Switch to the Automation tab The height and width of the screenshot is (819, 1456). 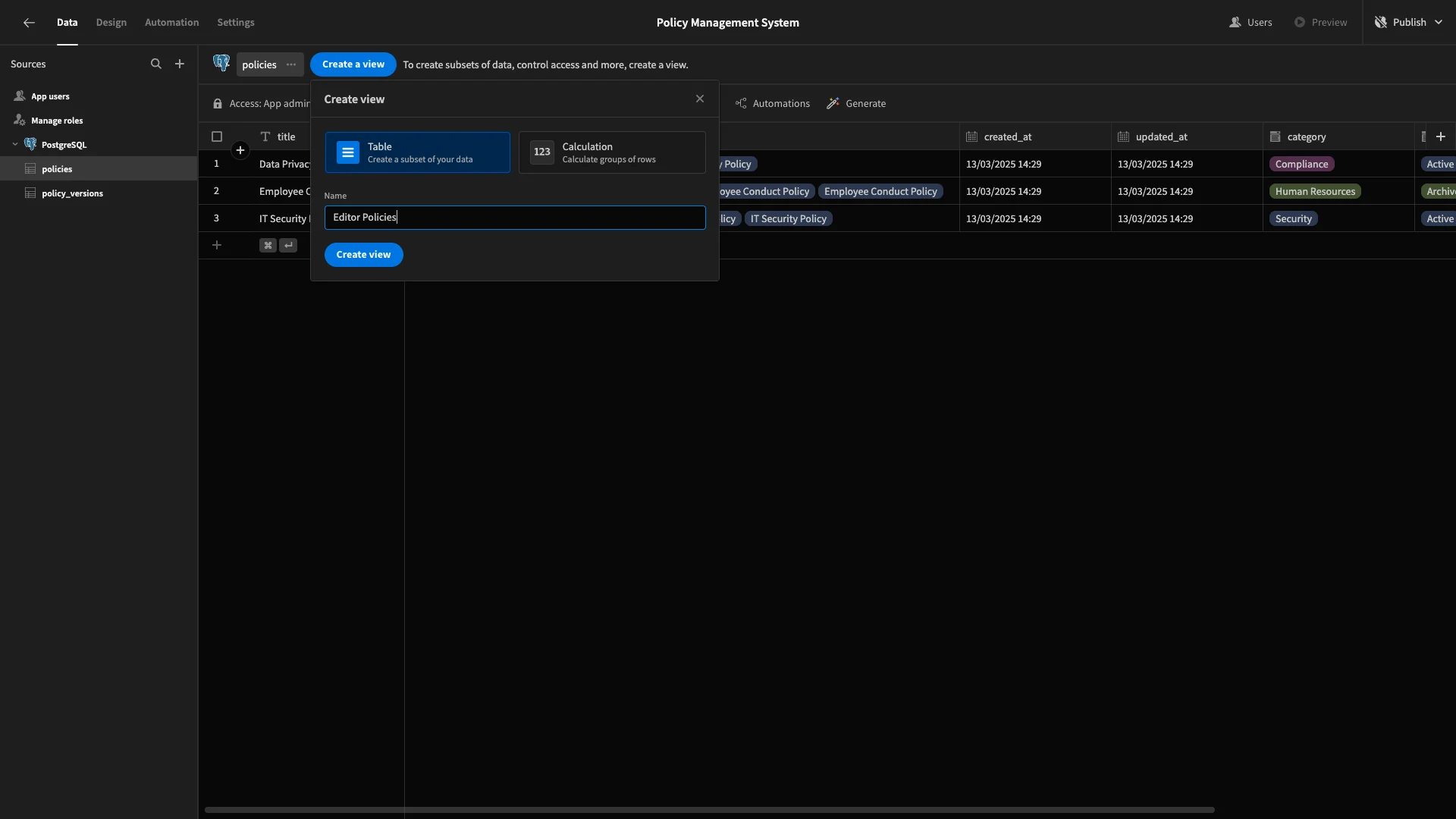coord(172,23)
